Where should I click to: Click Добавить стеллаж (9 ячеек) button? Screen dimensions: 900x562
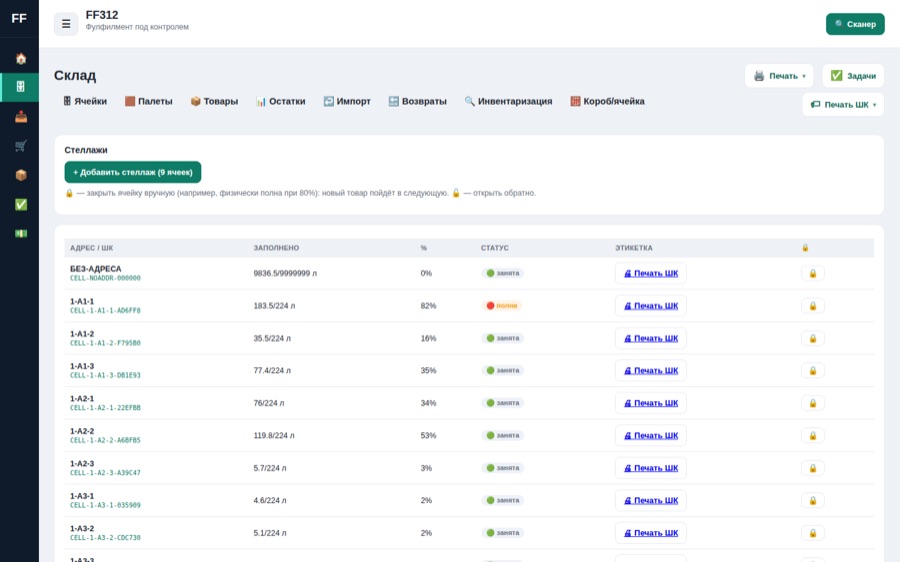tap(133, 172)
